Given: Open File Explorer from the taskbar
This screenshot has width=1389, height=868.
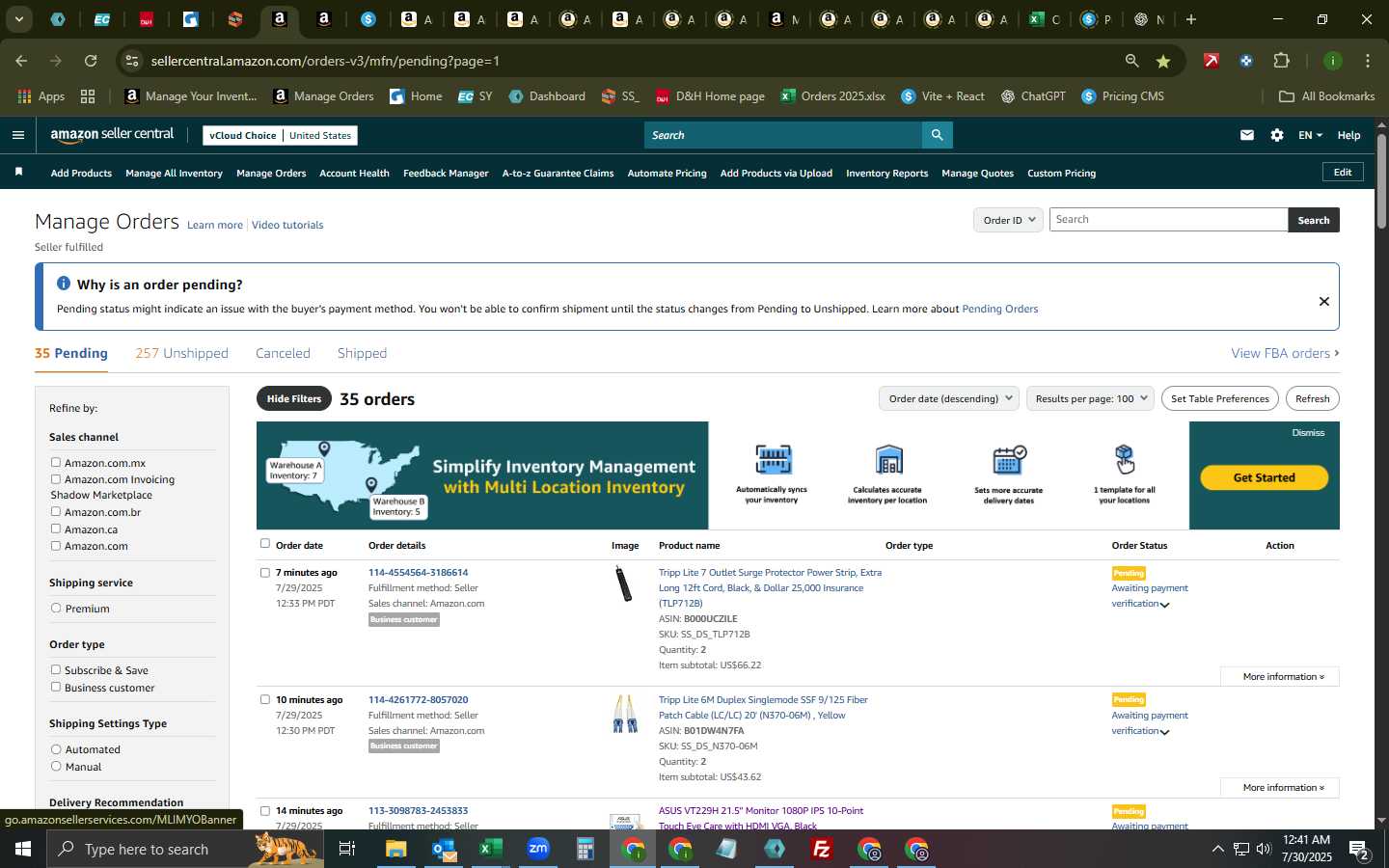Looking at the screenshot, I should coord(396,849).
